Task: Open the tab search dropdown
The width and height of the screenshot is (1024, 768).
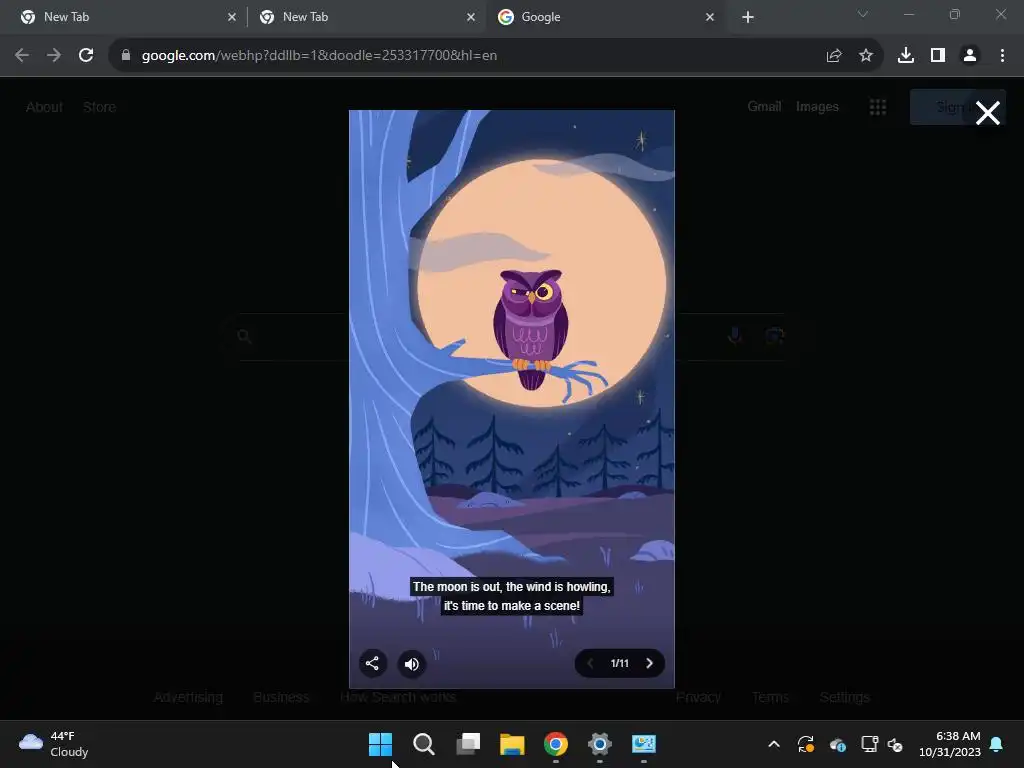Action: pyautogui.click(x=863, y=14)
